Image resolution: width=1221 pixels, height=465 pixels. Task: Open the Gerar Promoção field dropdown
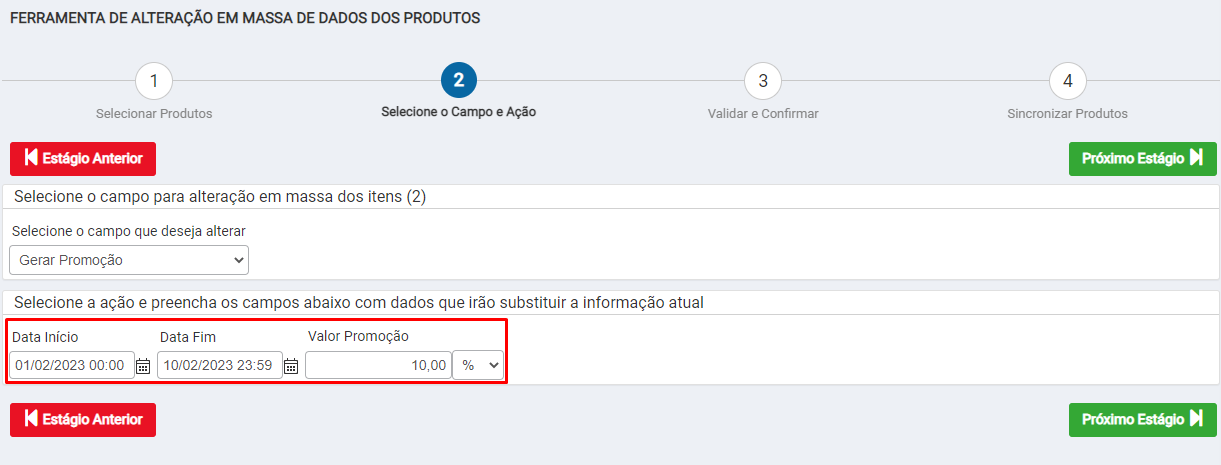tap(129, 260)
